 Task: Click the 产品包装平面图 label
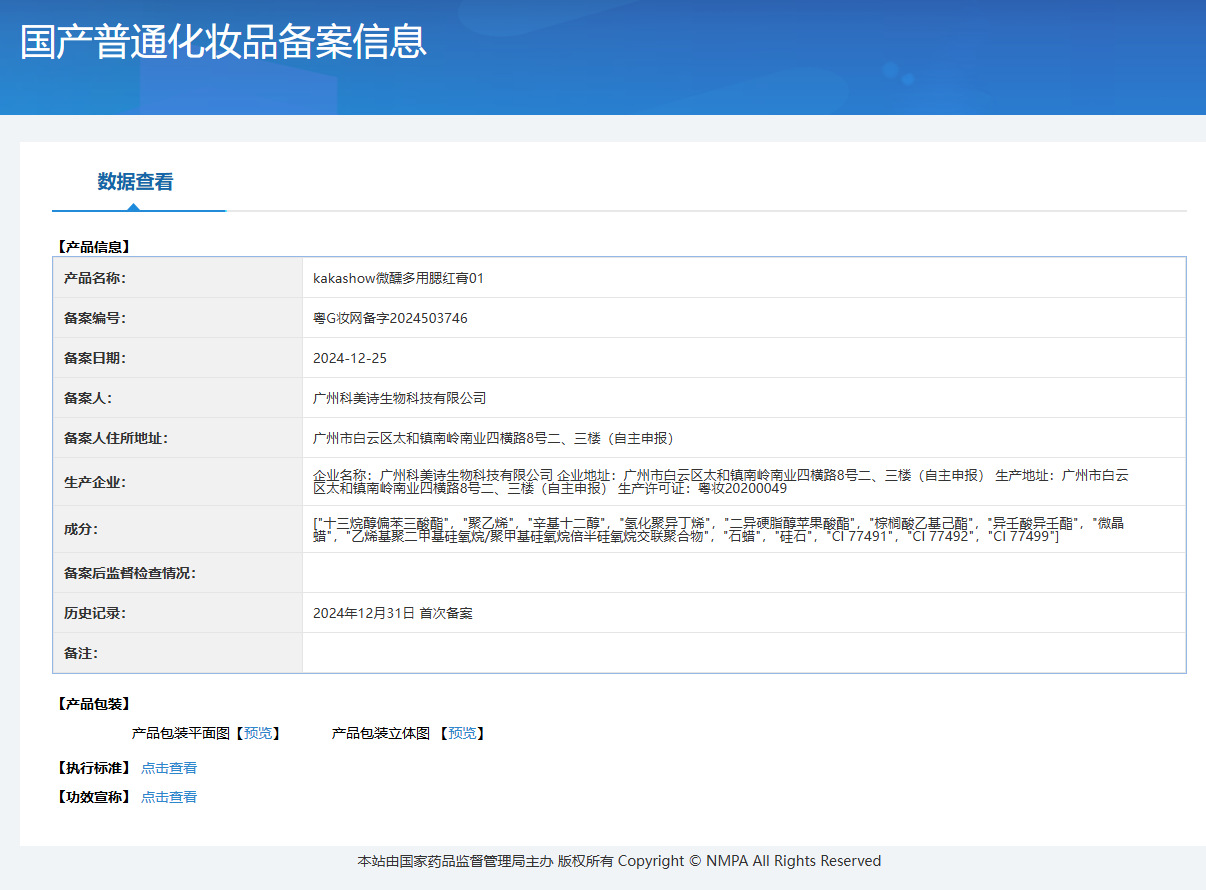coord(181,733)
